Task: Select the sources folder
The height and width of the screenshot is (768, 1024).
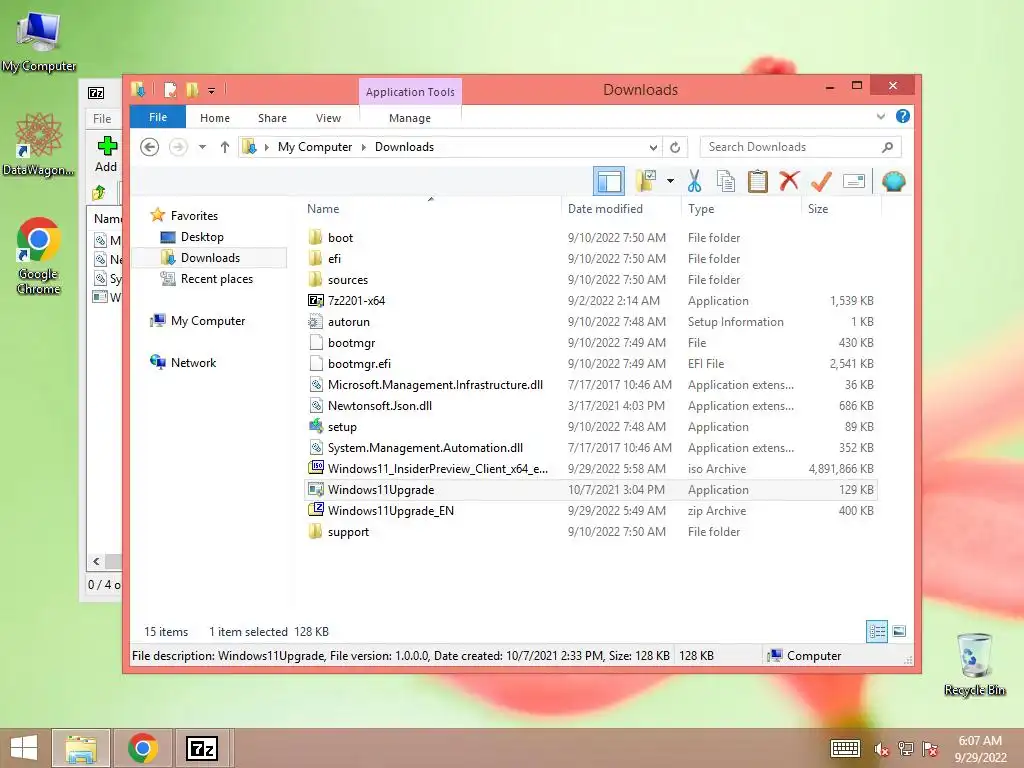Action: pos(590,280)
